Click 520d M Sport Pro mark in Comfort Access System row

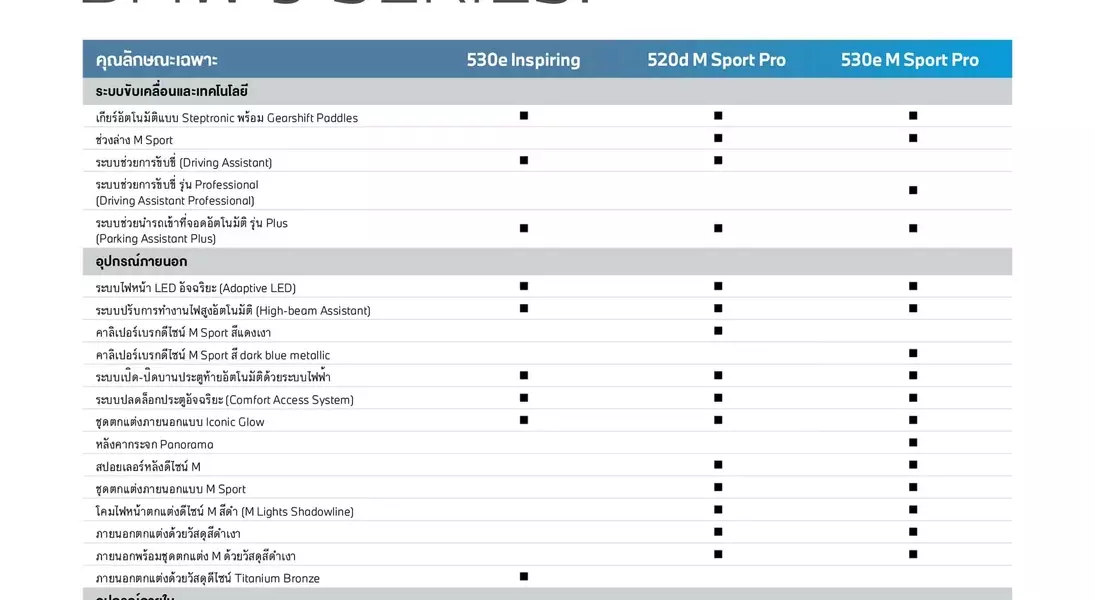tap(718, 398)
